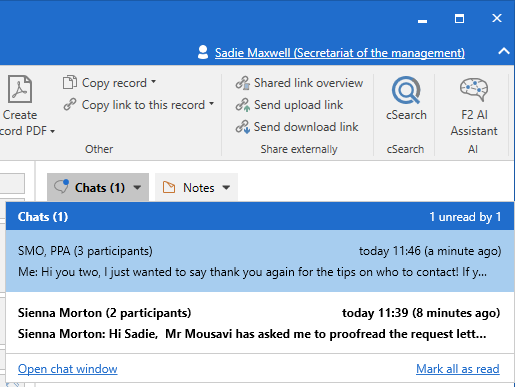This screenshot has height=387, width=515.
Task: Click the user profile icon beside Sadie Maxwell
Action: click(203, 52)
